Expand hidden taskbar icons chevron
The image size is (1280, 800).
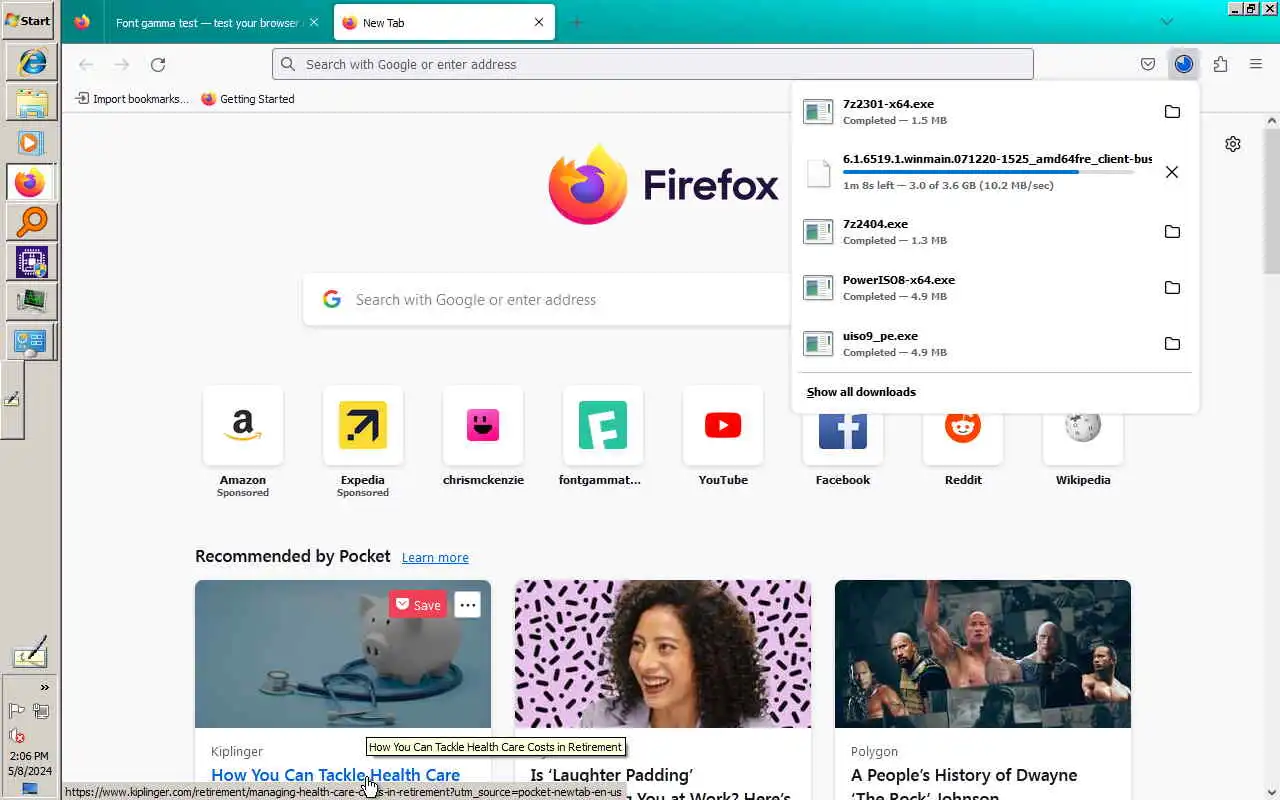(44, 687)
